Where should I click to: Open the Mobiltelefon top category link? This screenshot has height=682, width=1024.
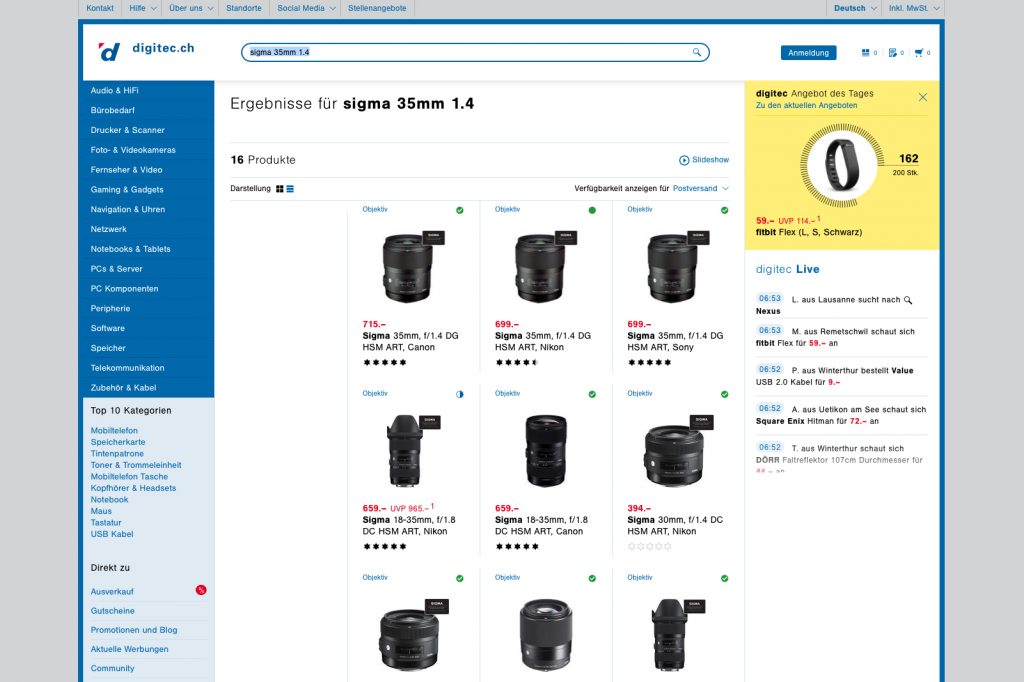click(x=114, y=431)
